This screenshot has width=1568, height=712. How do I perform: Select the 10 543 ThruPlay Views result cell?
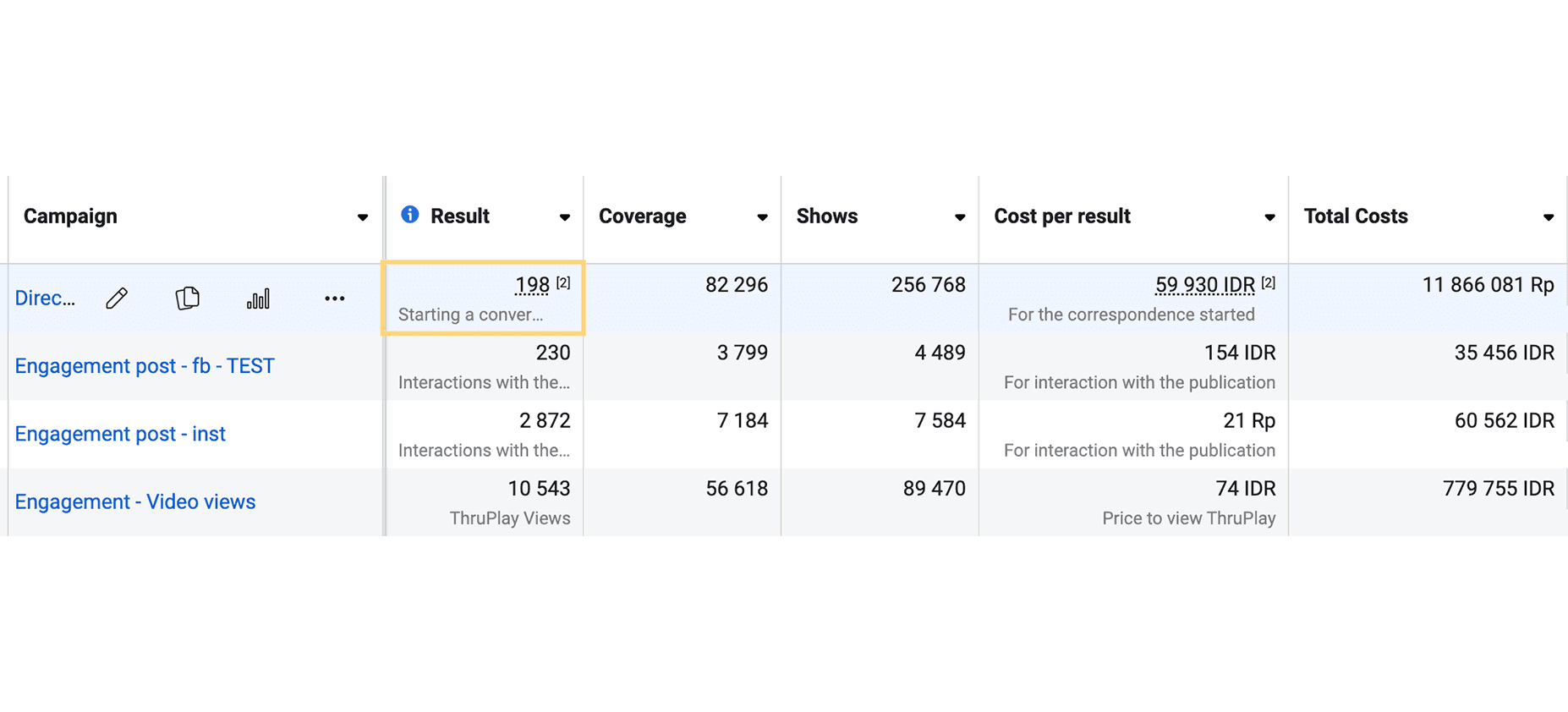485,502
